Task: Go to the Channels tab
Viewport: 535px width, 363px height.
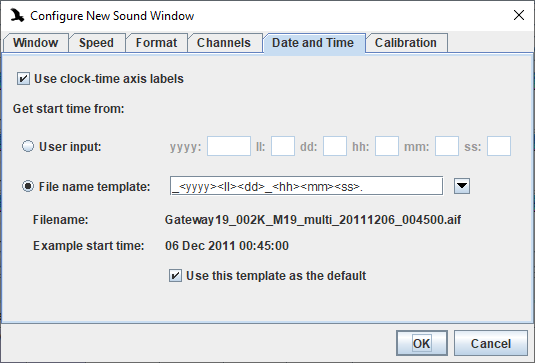Action: pyautogui.click(x=224, y=43)
